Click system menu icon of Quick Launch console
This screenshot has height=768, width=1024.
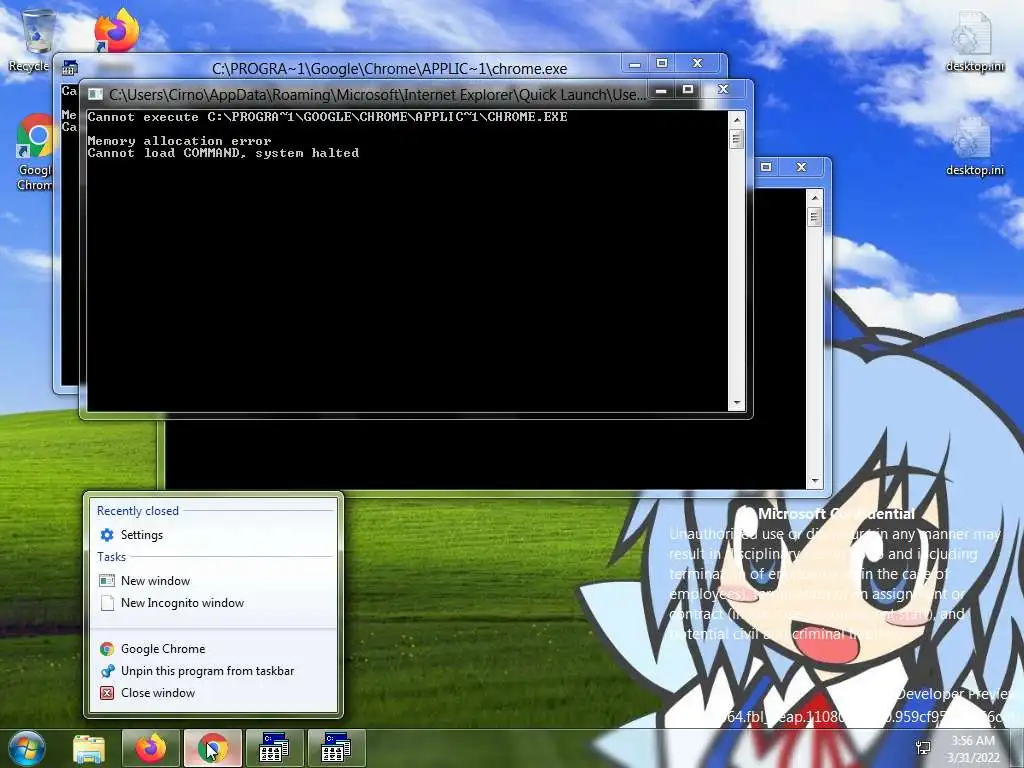click(95, 94)
